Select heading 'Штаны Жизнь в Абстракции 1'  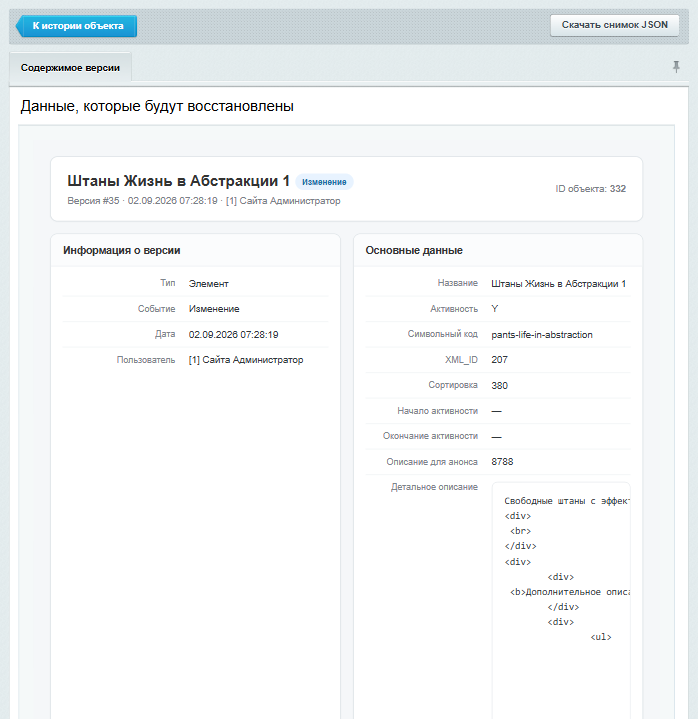pyautogui.click(x=178, y=181)
